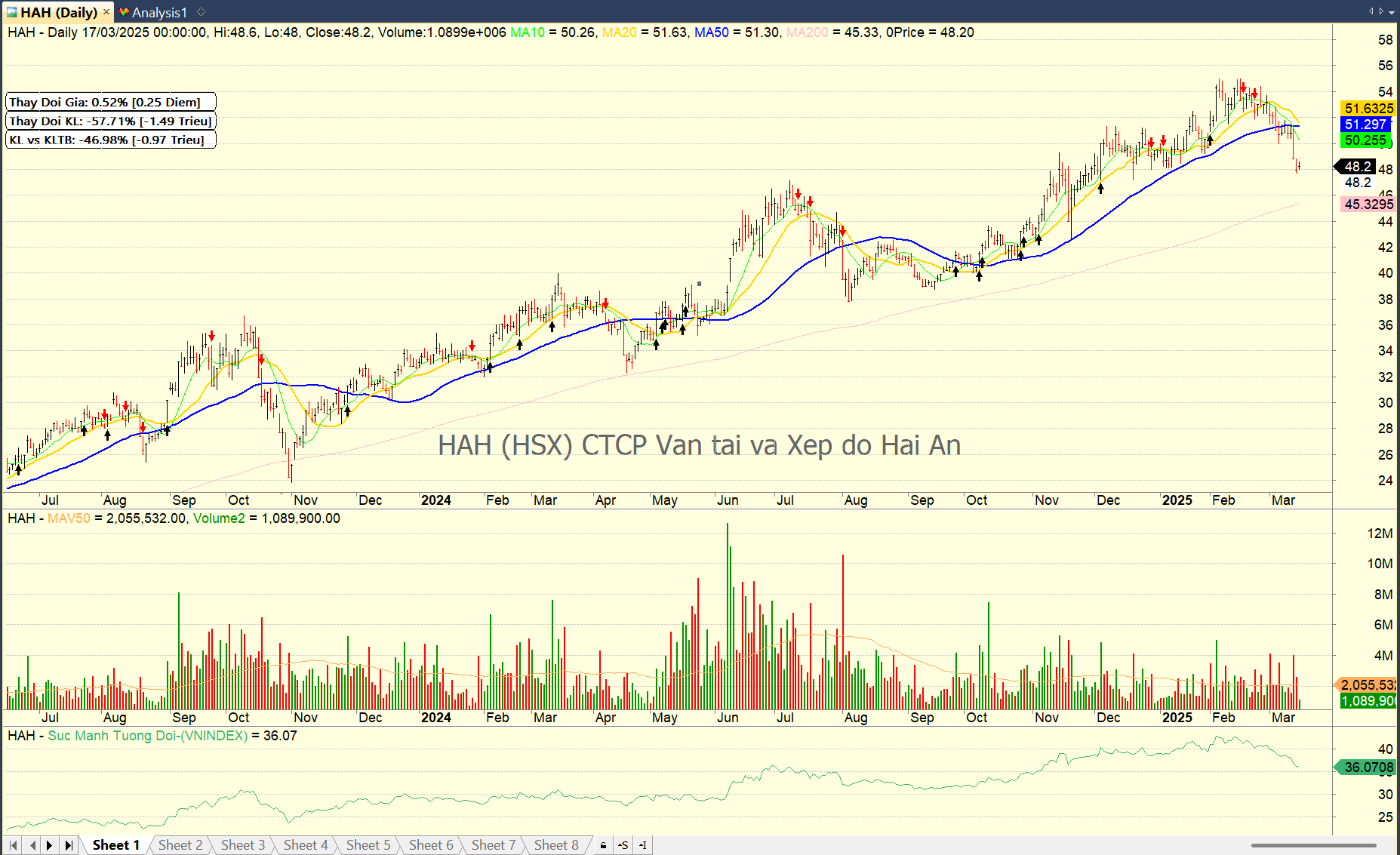Click the green MA10 label in chart header
Viewport: 1400px width, 855px height.
click(x=528, y=32)
